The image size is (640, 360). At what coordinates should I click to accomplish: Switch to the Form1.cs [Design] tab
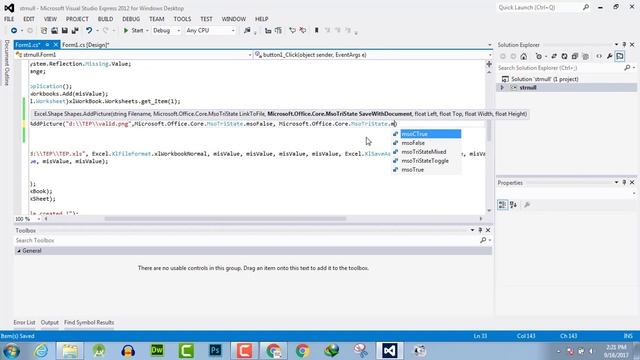(x=85, y=45)
